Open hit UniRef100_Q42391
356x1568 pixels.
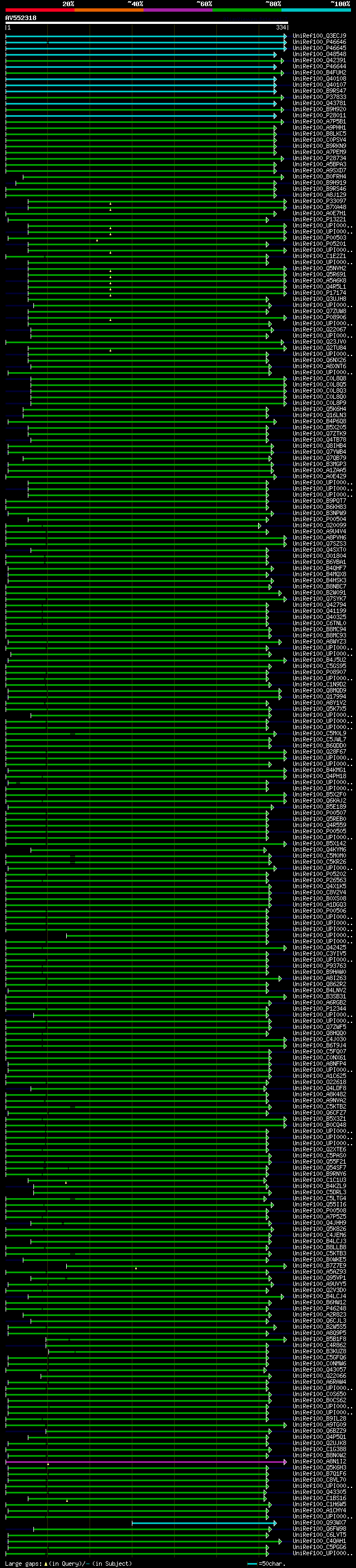[x=319, y=60]
